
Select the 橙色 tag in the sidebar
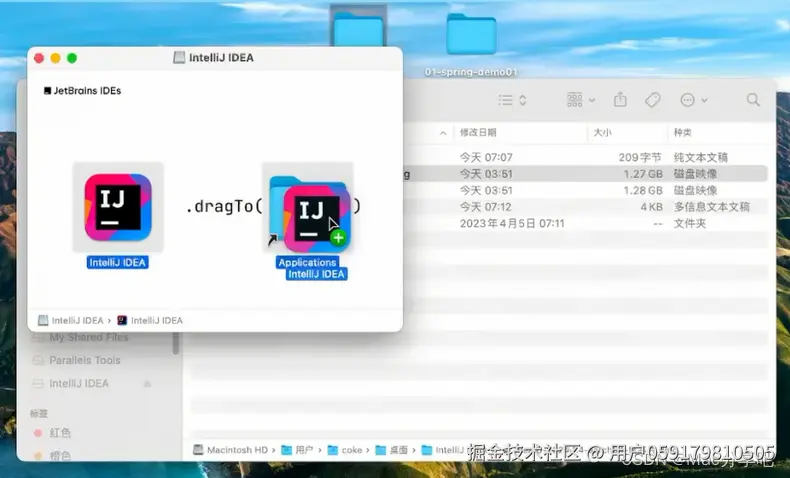point(52,456)
